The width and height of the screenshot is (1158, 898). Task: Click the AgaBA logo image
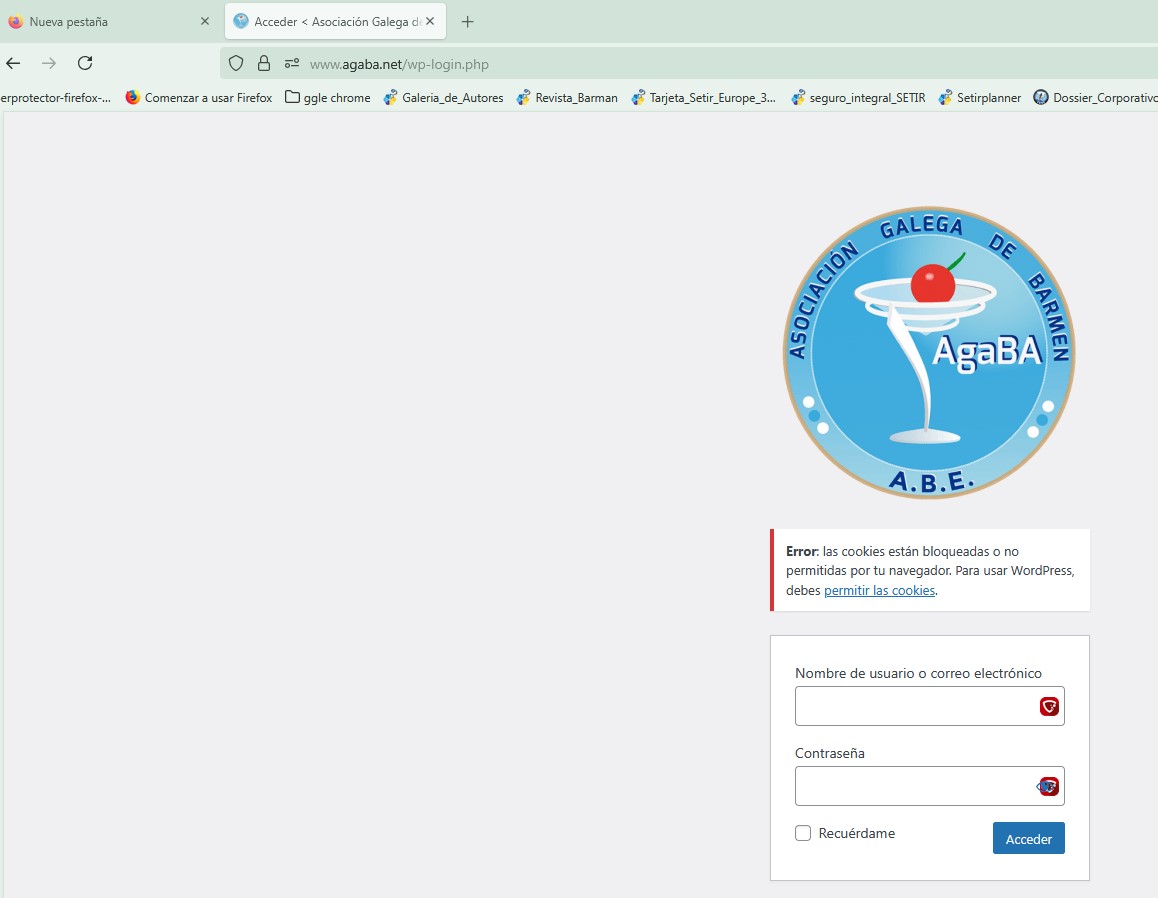tap(929, 353)
